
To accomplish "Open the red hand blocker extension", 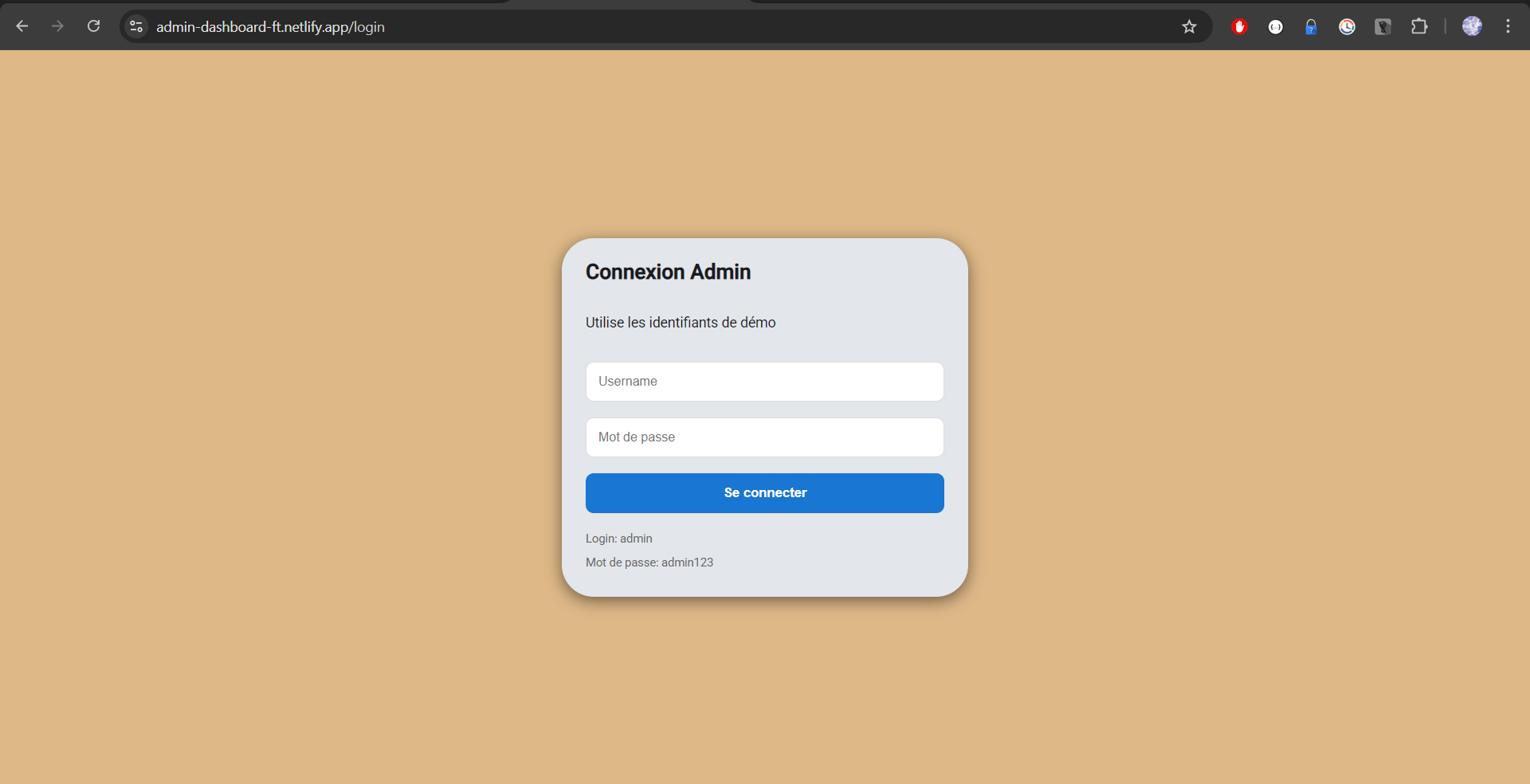I will 1239,26.
